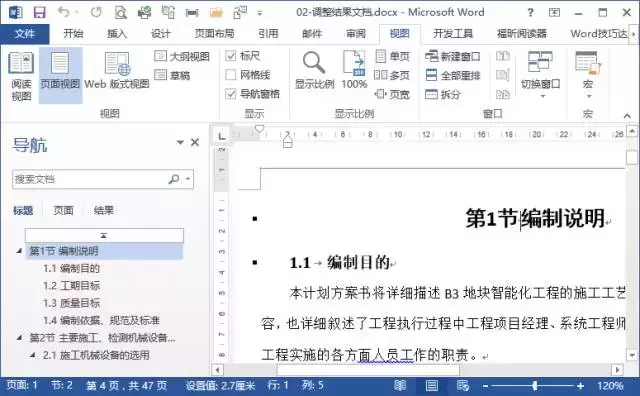
Task: Show Pages (页面) tab in navigation pane
Action: 63,210
